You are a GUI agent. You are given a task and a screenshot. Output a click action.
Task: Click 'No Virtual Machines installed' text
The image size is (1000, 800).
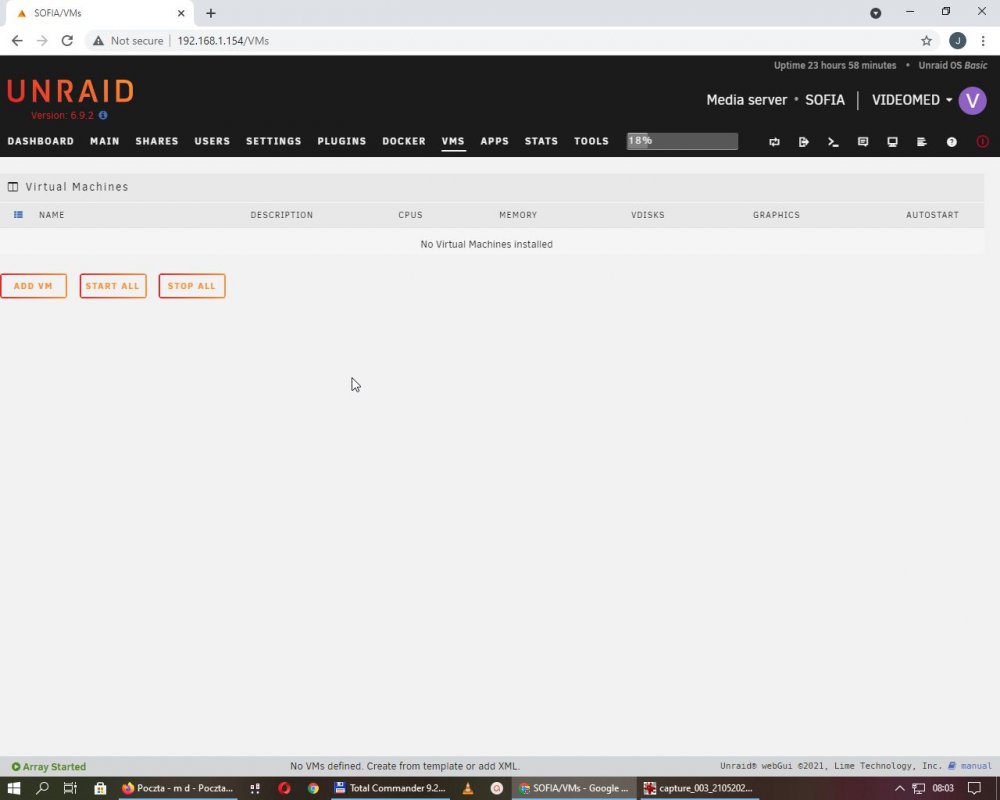(487, 244)
